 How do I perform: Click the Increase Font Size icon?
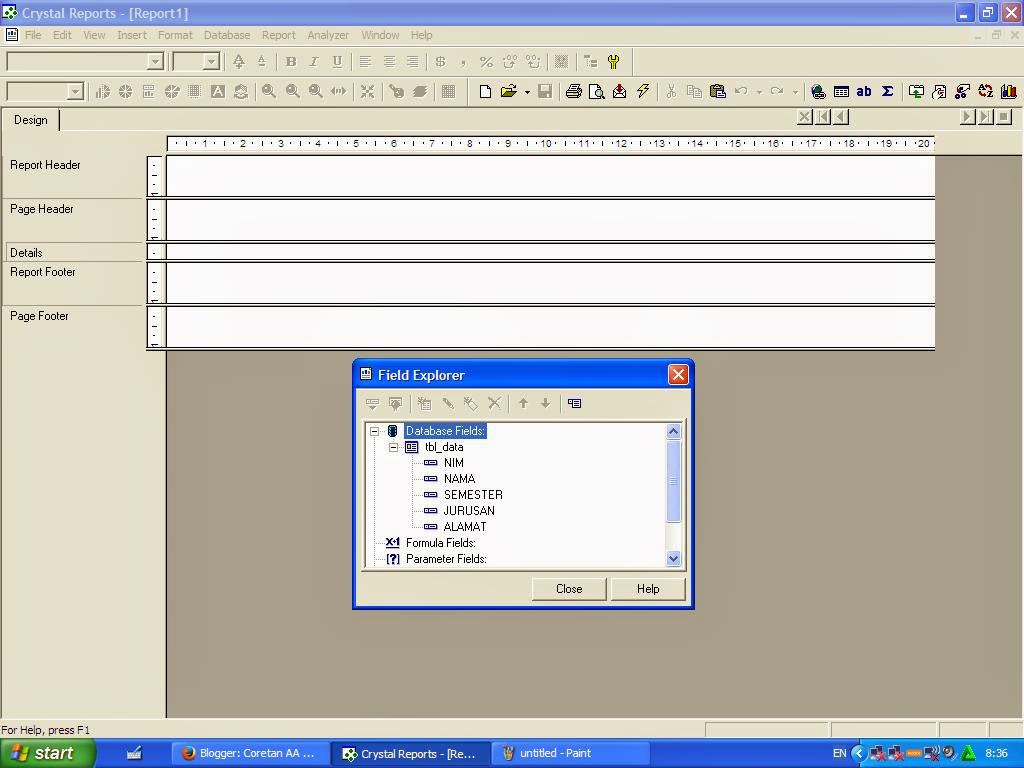(239, 62)
